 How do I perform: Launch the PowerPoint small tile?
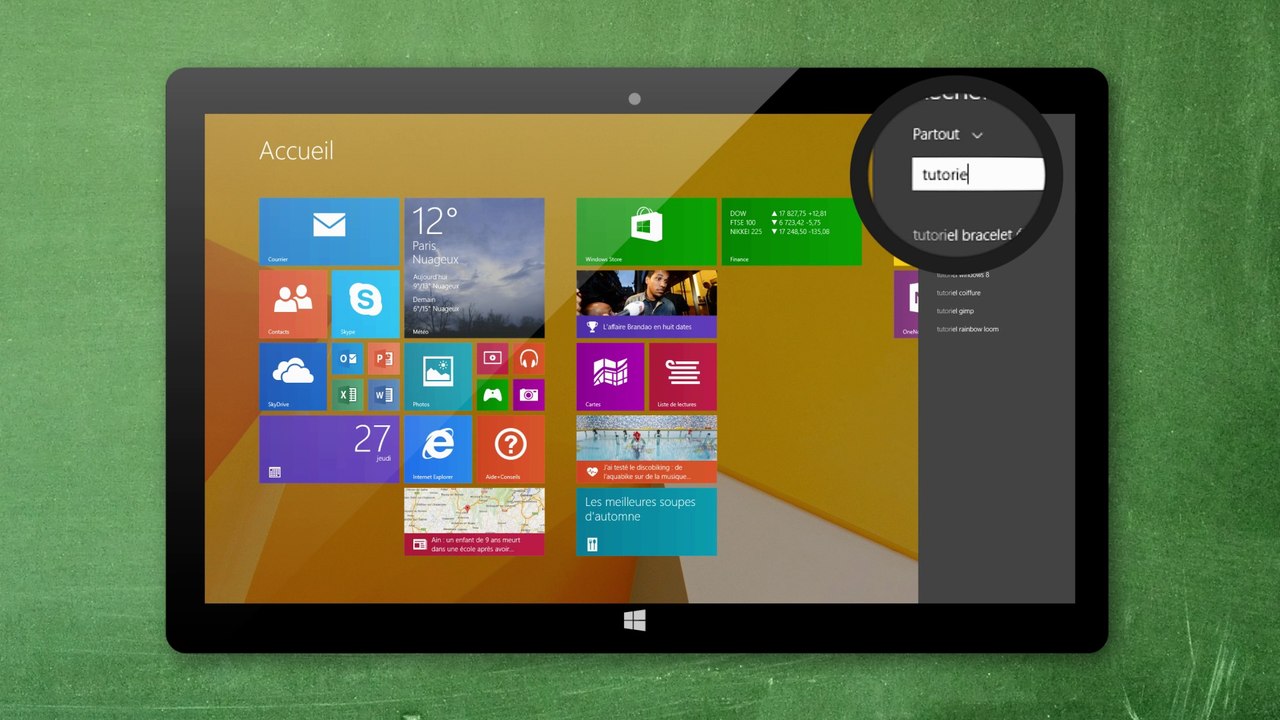coord(383,358)
